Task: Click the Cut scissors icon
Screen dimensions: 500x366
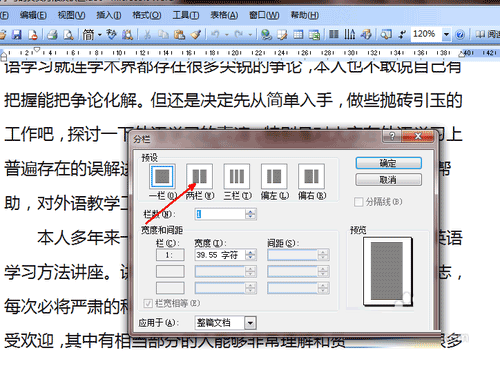Action: point(147,34)
